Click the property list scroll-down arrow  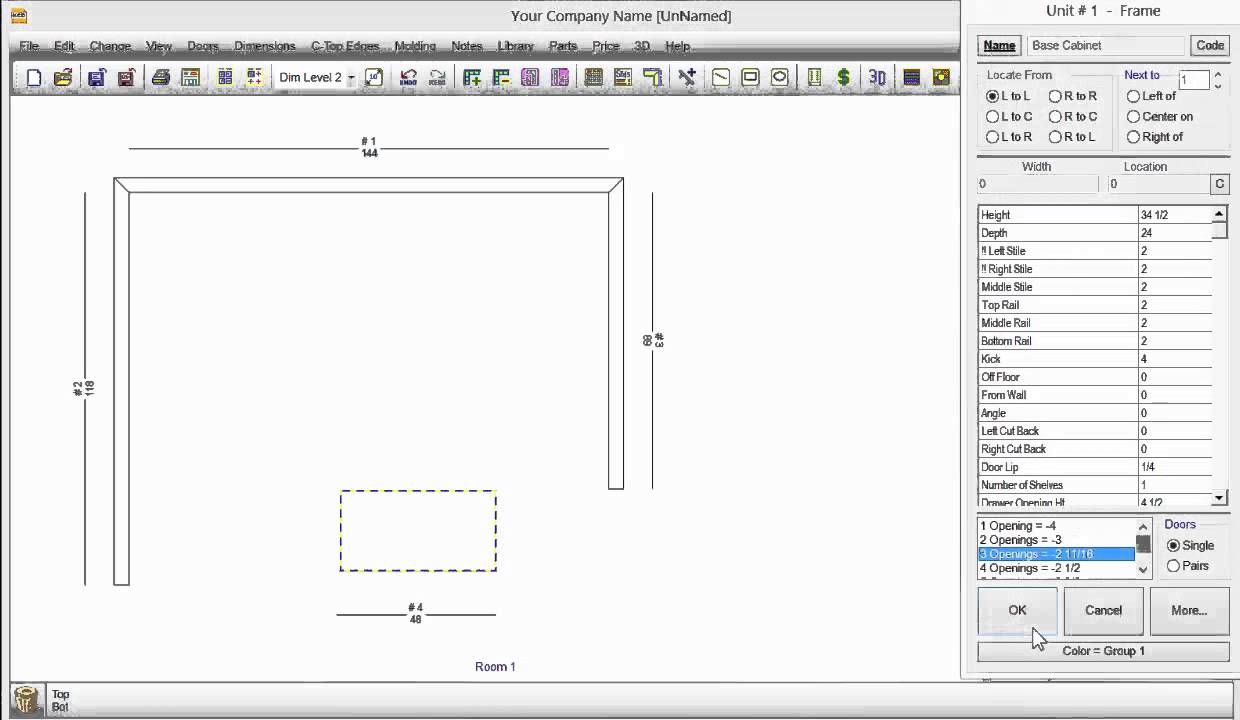coord(1219,498)
